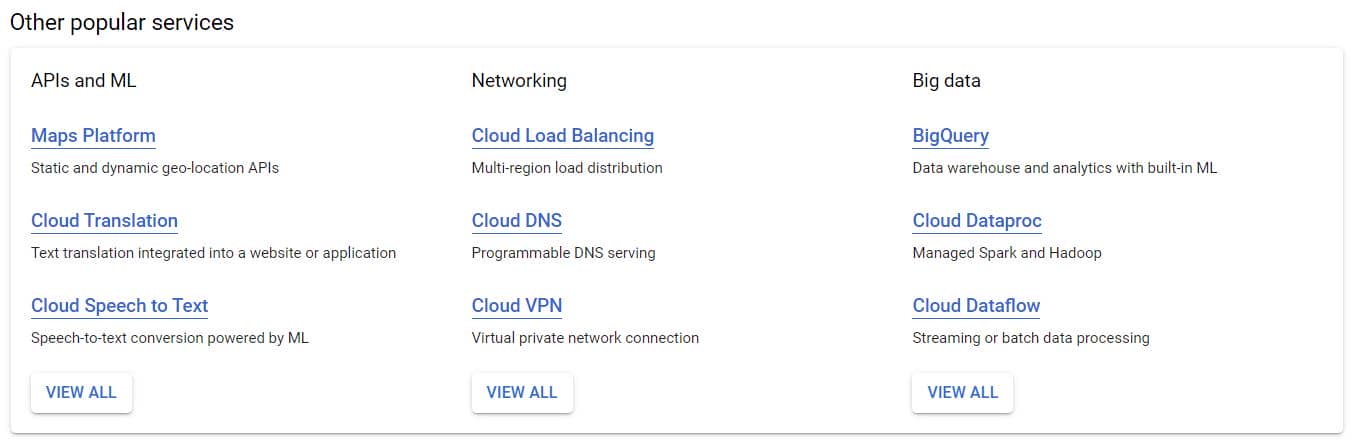This screenshot has height=444, width=1353.
Task: Click the 'Big data' column title
Action: tap(946, 81)
